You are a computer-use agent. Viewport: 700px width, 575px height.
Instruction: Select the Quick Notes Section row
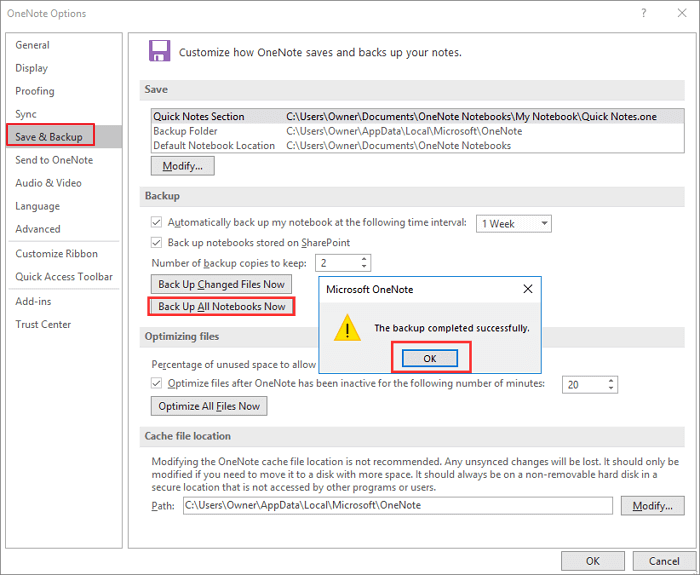417,117
